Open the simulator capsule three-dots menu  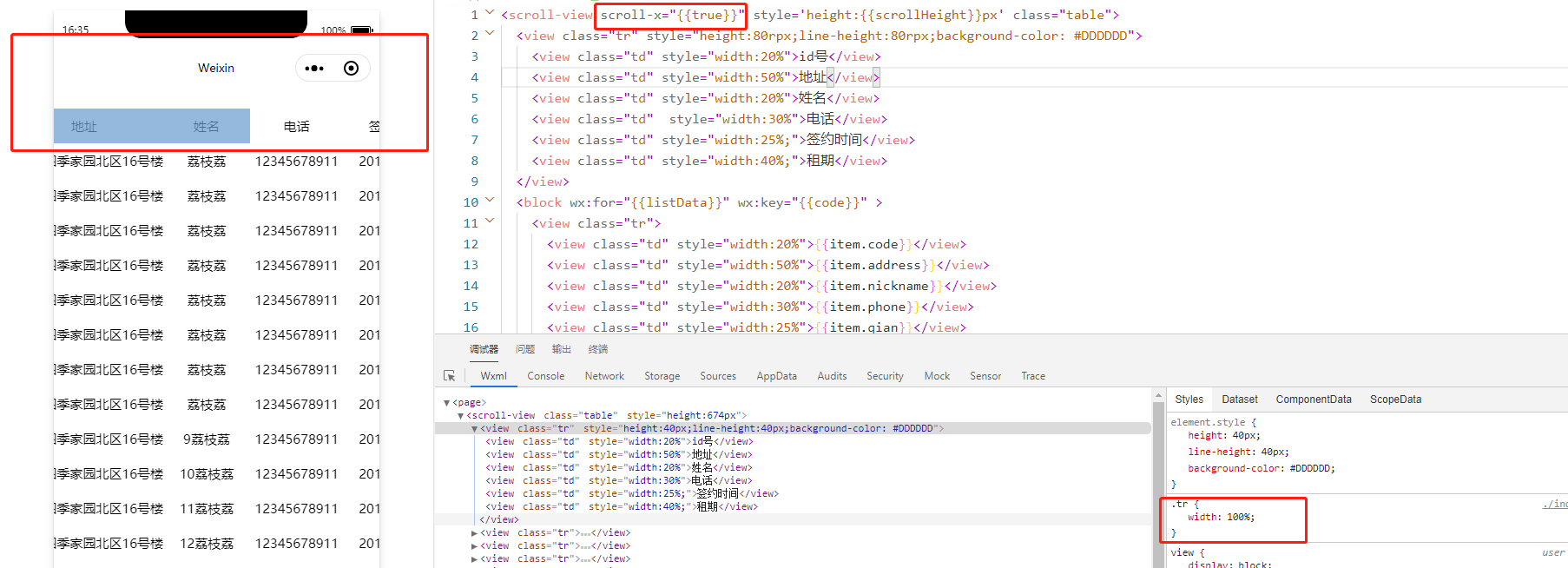tap(314, 68)
